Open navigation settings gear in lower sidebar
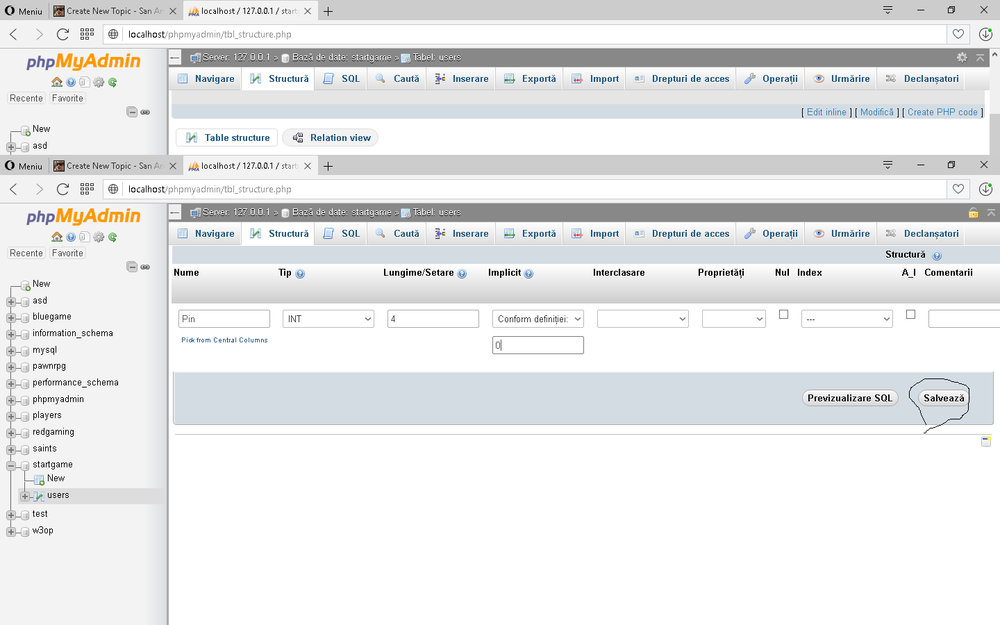Image resolution: width=1000 pixels, height=625 pixels. [x=99, y=237]
